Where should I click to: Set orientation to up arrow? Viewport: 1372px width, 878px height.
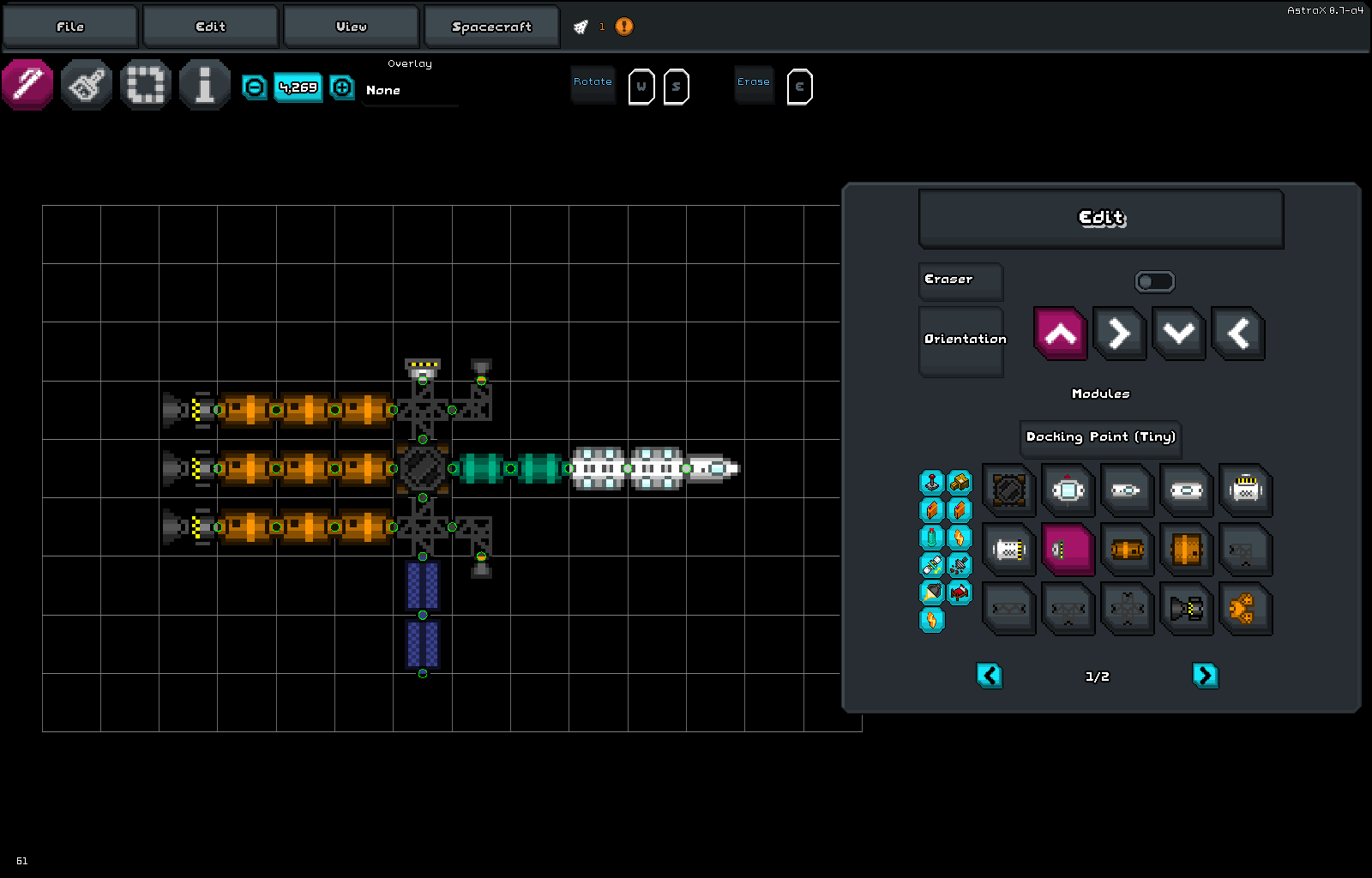coord(1061,334)
